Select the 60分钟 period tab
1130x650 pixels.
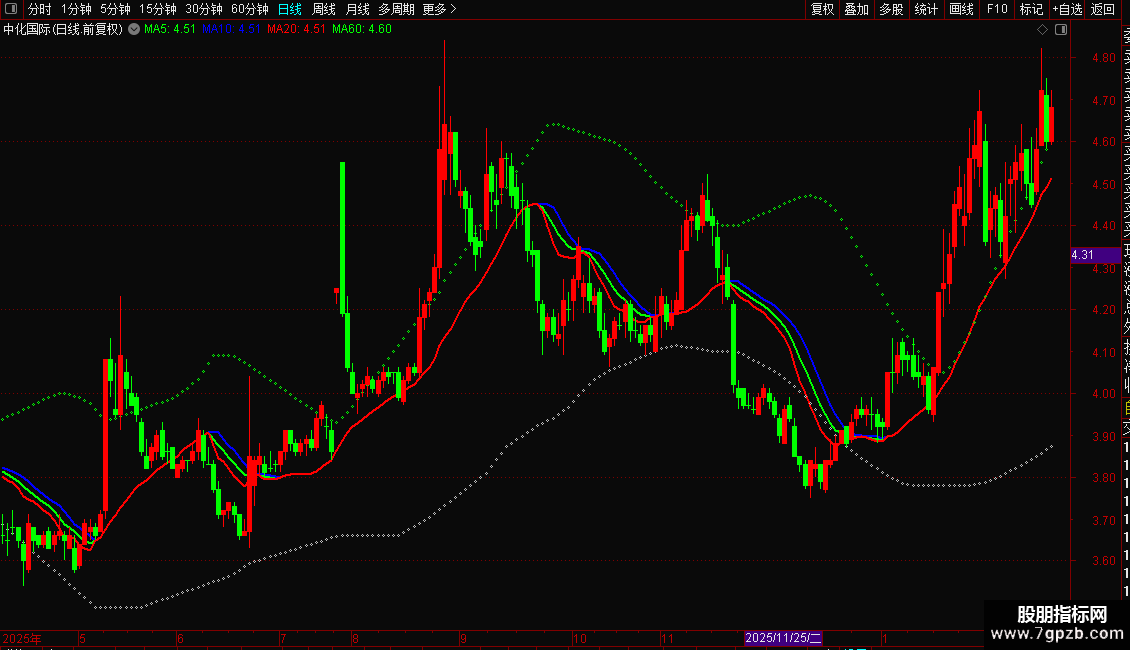tap(250, 9)
